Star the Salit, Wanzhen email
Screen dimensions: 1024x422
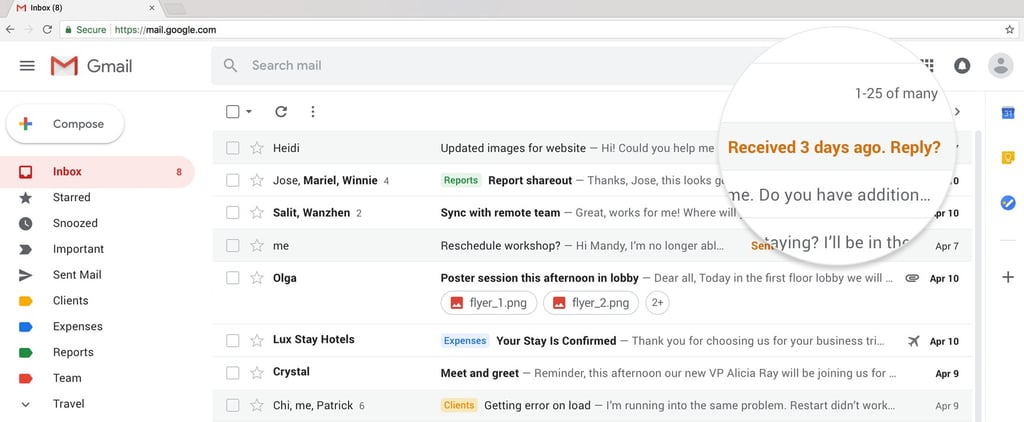tap(257, 213)
